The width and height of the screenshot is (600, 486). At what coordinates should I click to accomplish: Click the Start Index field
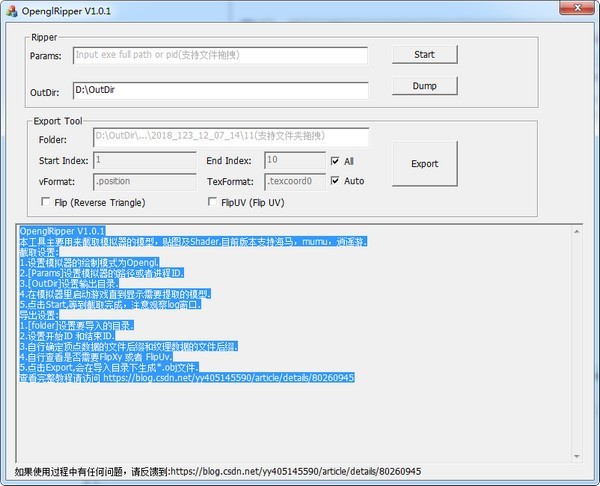(x=145, y=160)
